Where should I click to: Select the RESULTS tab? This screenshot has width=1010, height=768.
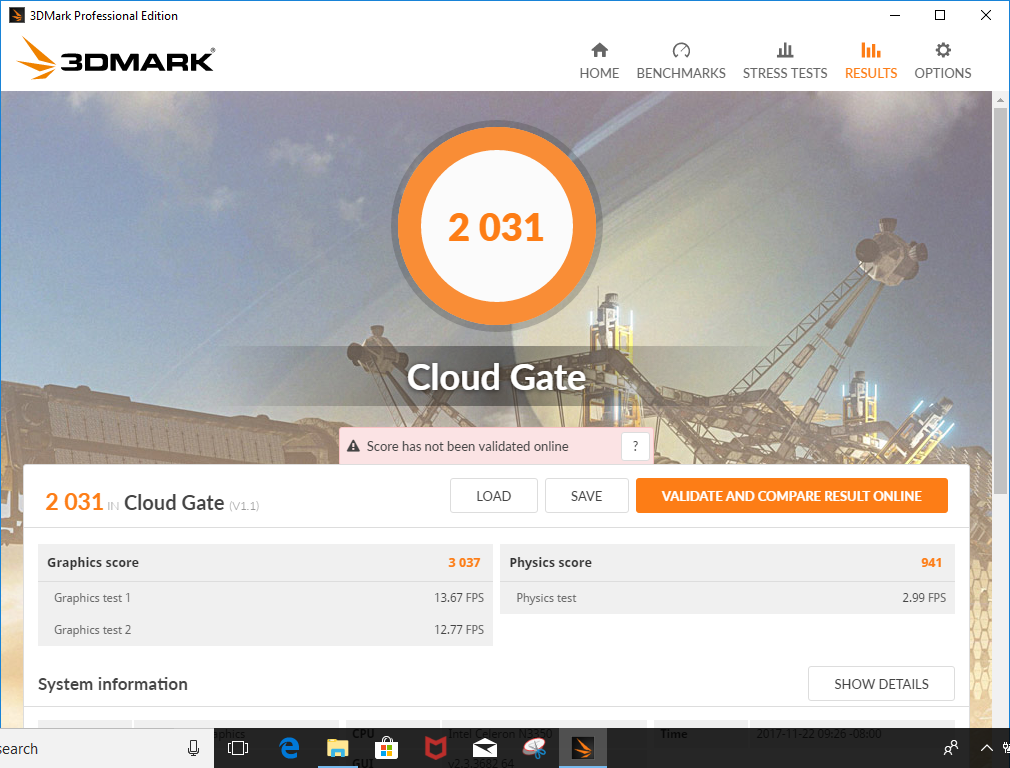click(x=871, y=61)
